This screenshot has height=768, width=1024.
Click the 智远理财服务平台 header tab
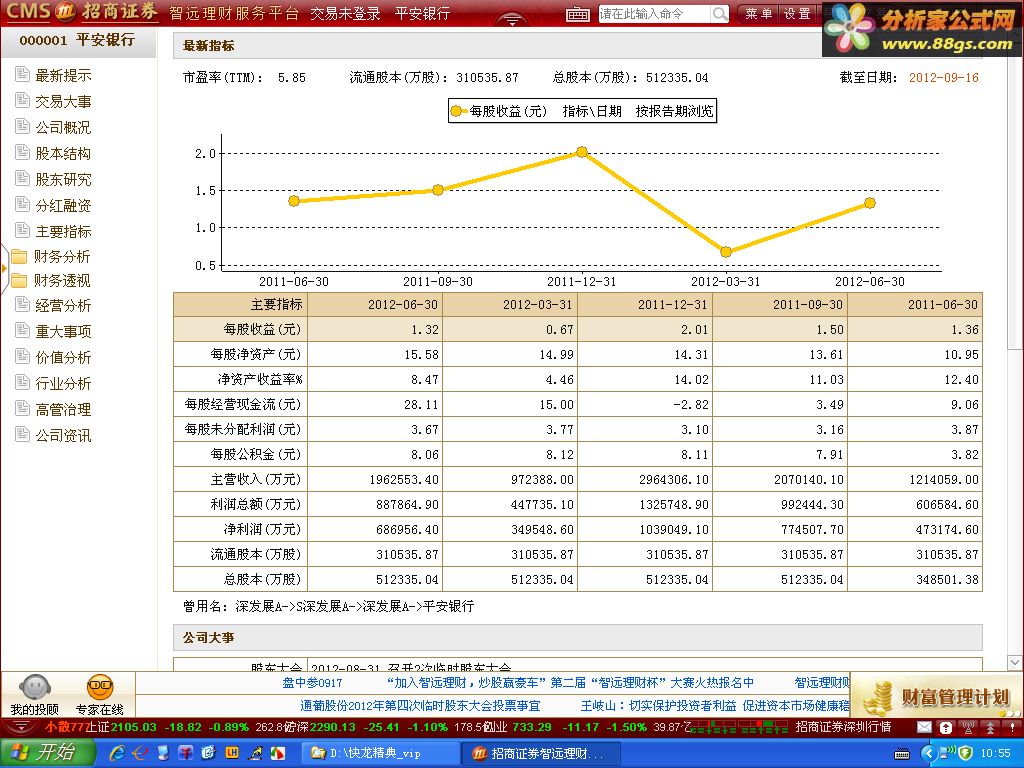coord(234,14)
